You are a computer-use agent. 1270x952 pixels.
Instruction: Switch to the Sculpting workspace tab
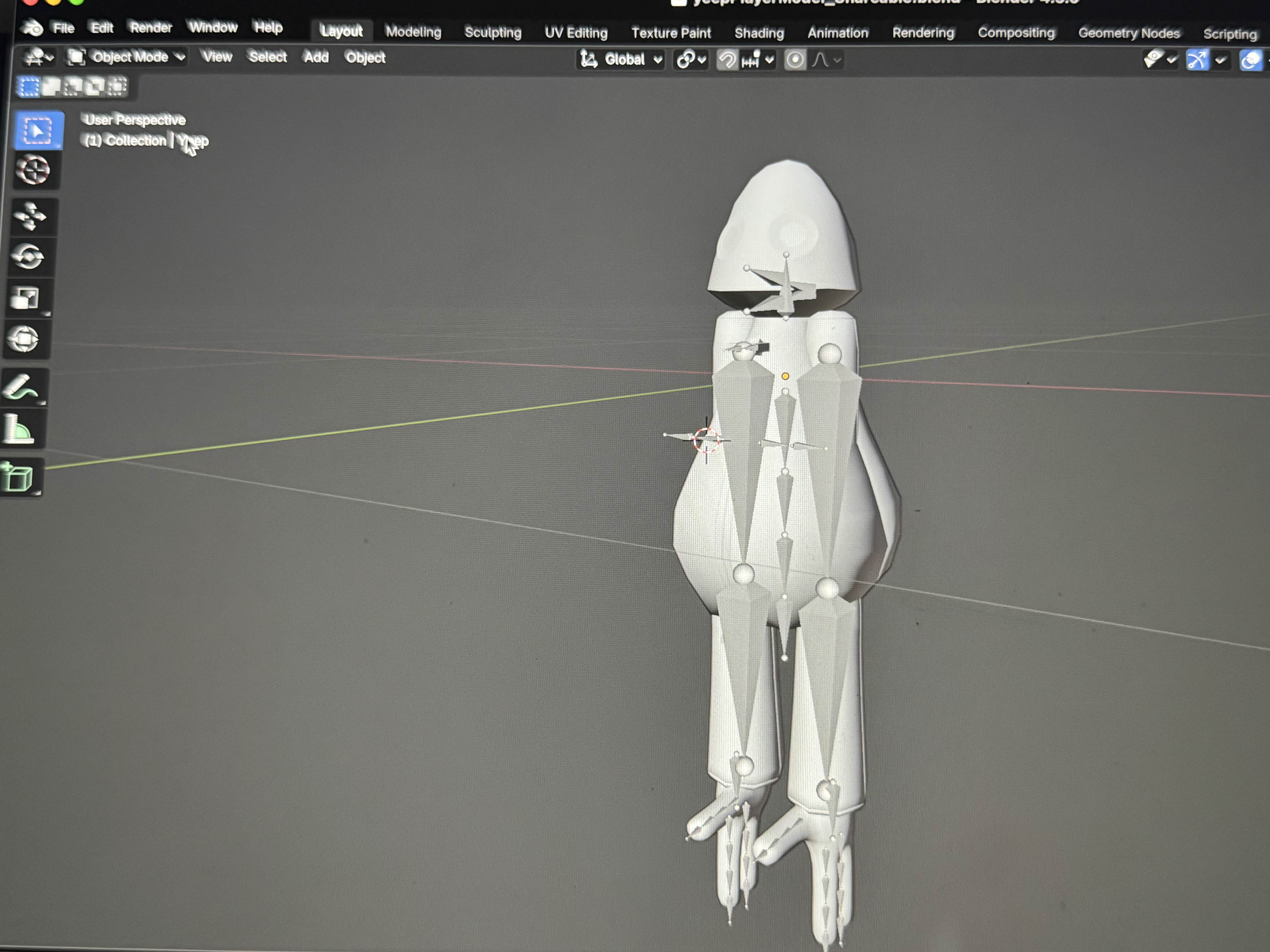click(x=493, y=32)
